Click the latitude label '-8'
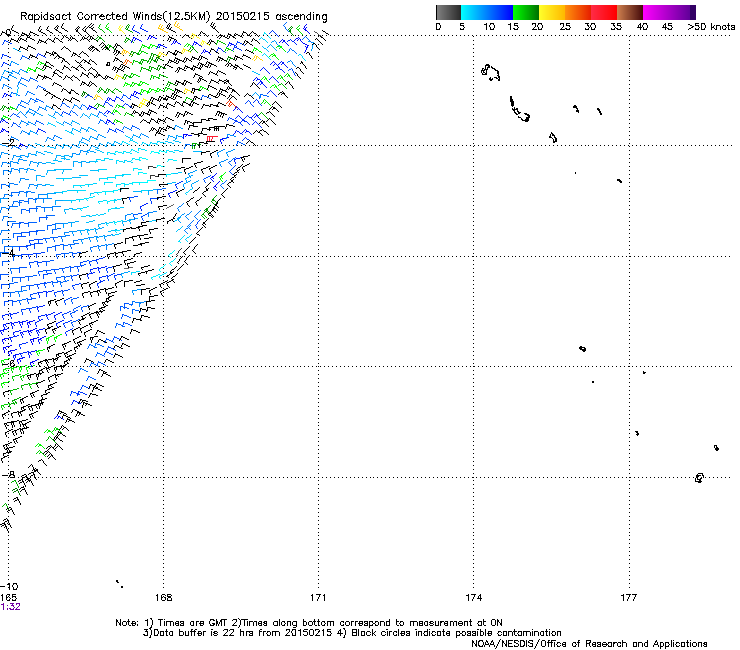740x650 pixels. 8,474
